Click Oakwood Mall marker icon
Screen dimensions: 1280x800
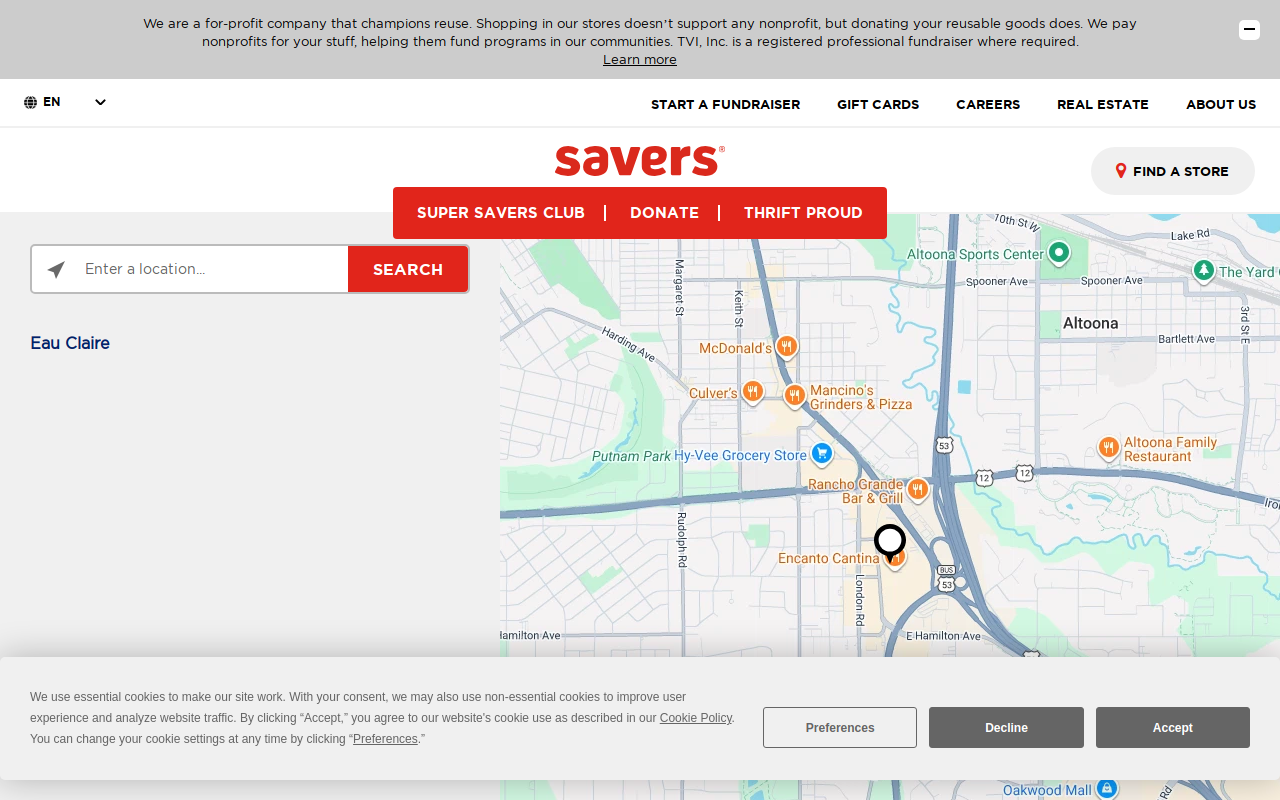click(1107, 788)
